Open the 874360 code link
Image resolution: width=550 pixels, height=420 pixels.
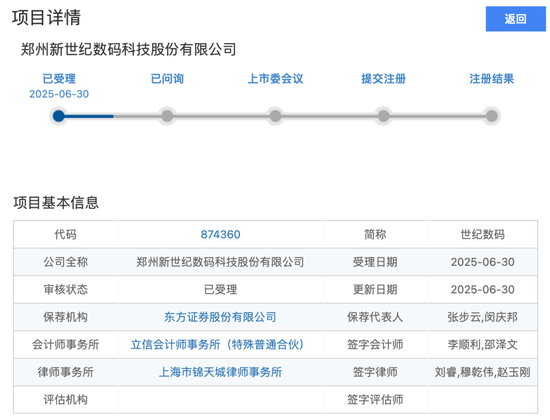click(220, 234)
